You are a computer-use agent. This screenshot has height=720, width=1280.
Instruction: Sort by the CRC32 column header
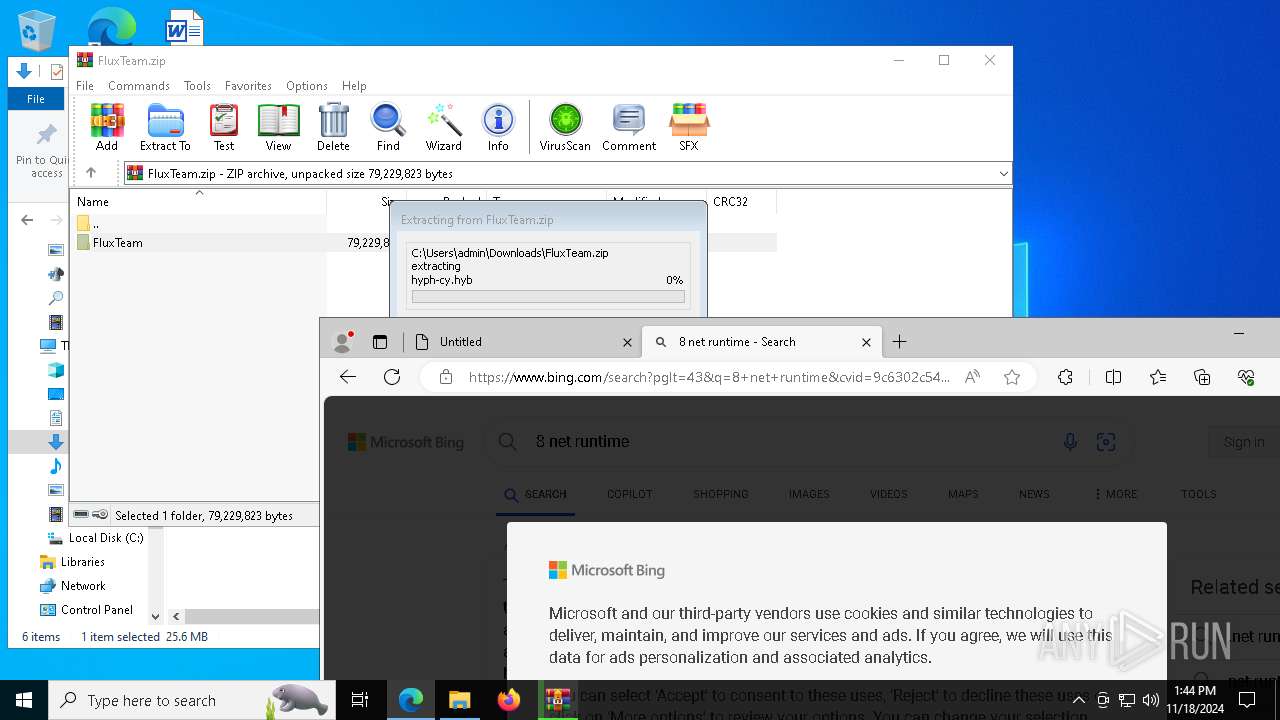741,201
